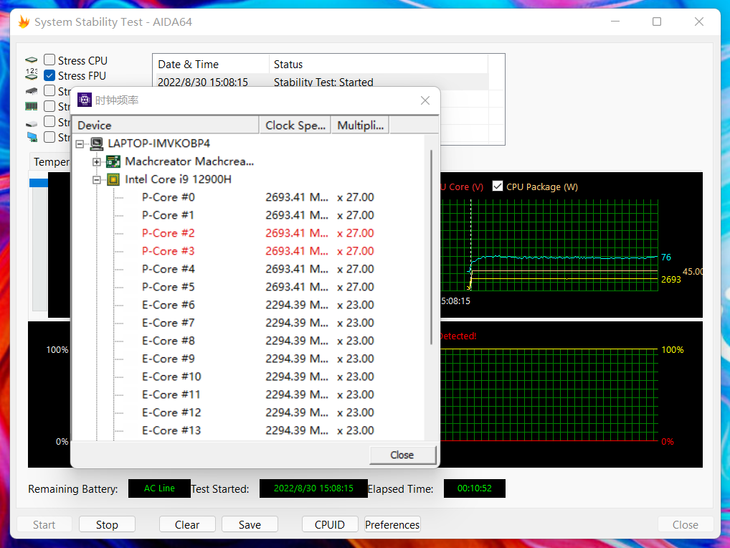Image resolution: width=730 pixels, height=548 pixels.
Task: Click the Clock Speed column header
Action: point(295,125)
